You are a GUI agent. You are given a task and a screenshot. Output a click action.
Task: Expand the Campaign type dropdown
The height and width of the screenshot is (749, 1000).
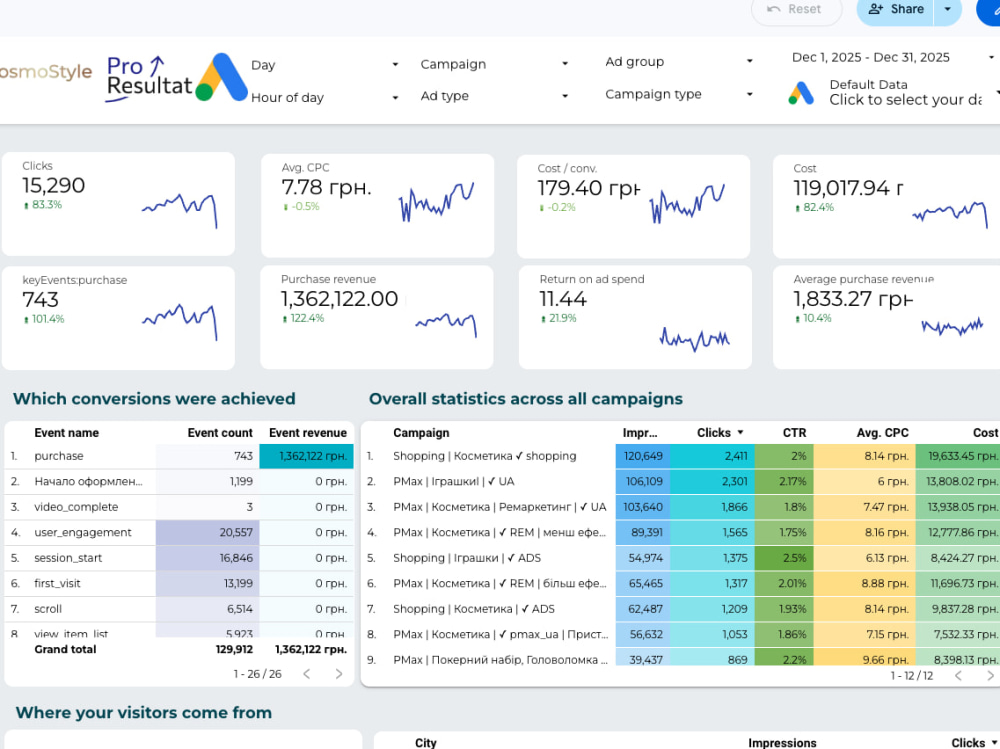(x=679, y=94)
